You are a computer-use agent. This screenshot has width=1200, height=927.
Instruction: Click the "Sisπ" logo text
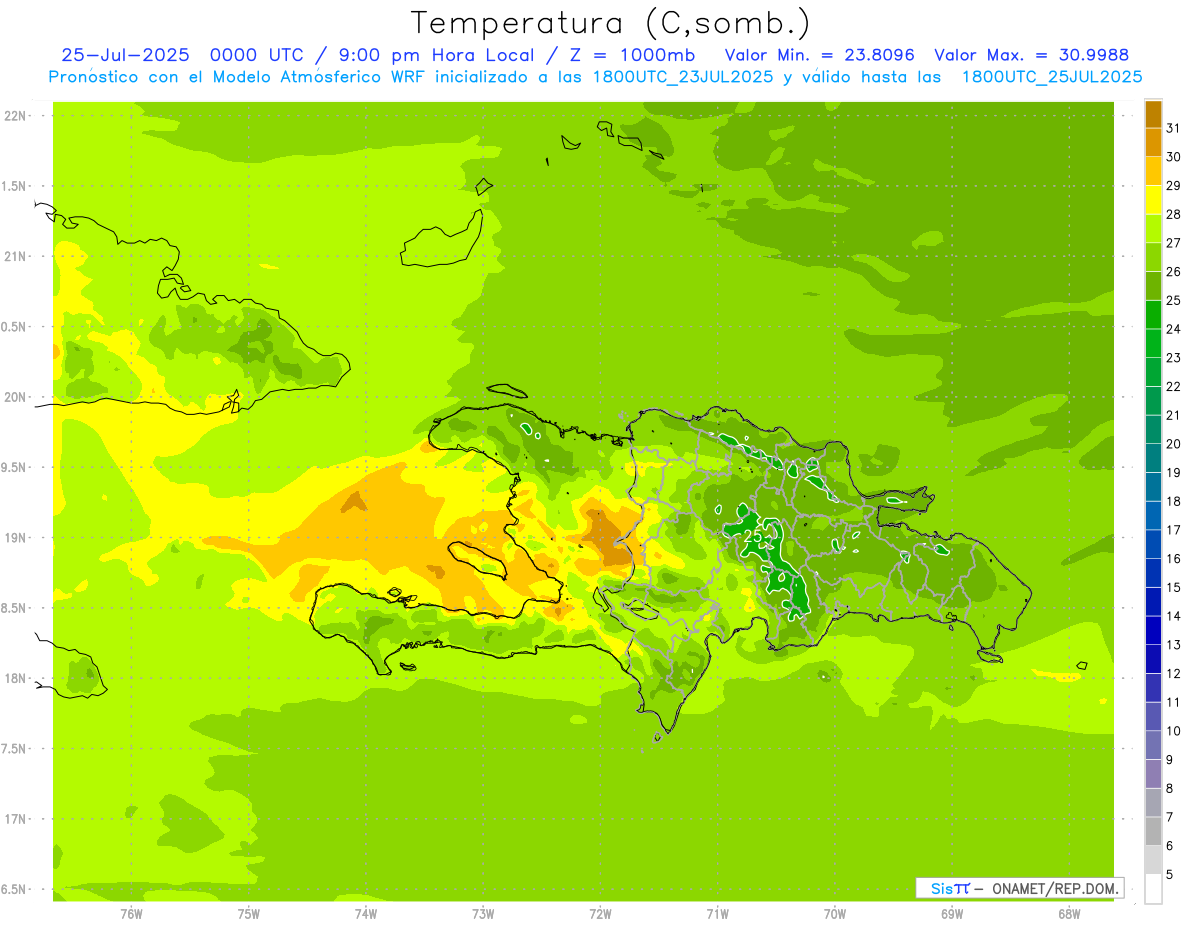(950, 888)
